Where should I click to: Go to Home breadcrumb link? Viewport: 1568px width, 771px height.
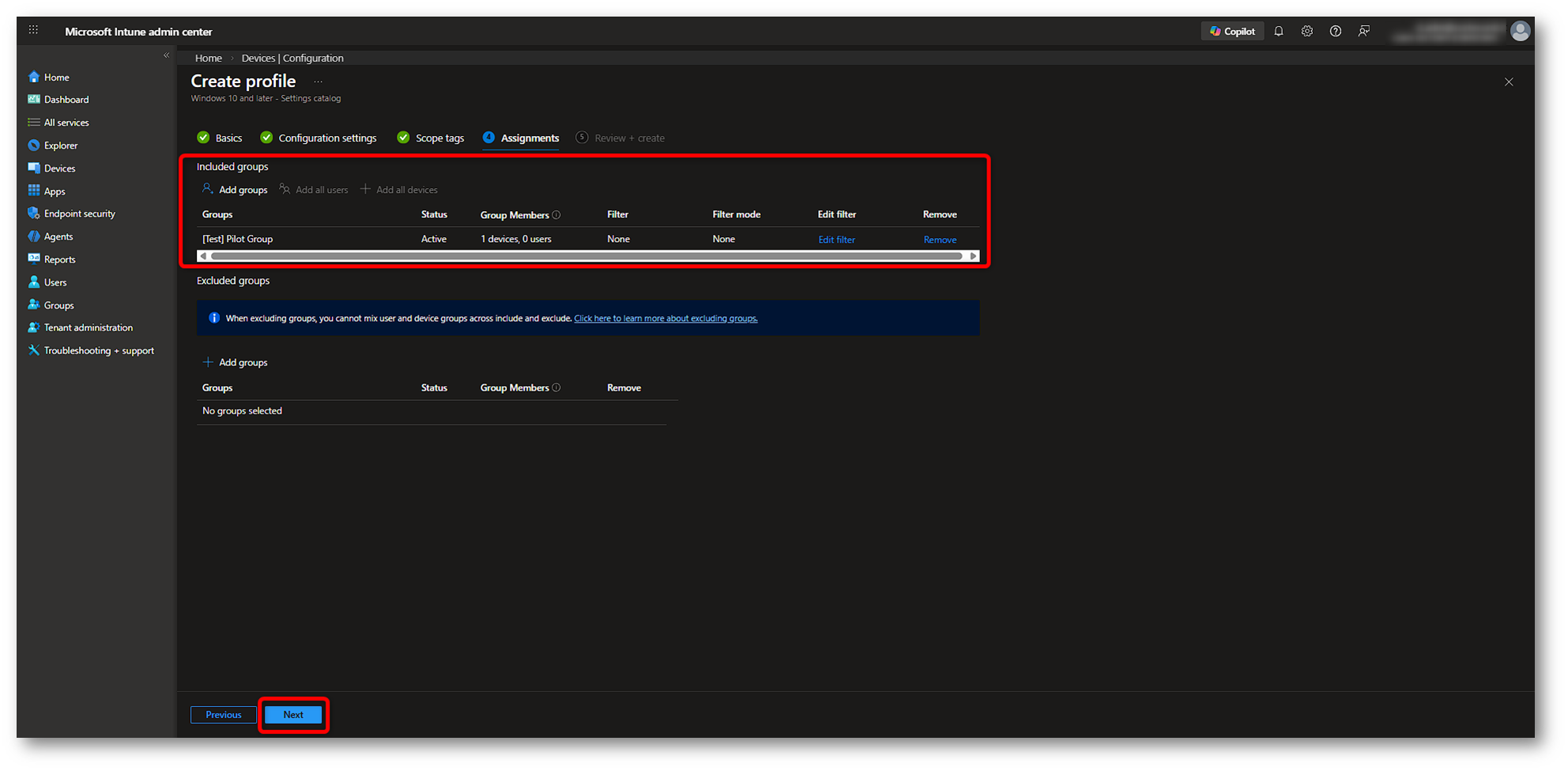pos(209,59)
